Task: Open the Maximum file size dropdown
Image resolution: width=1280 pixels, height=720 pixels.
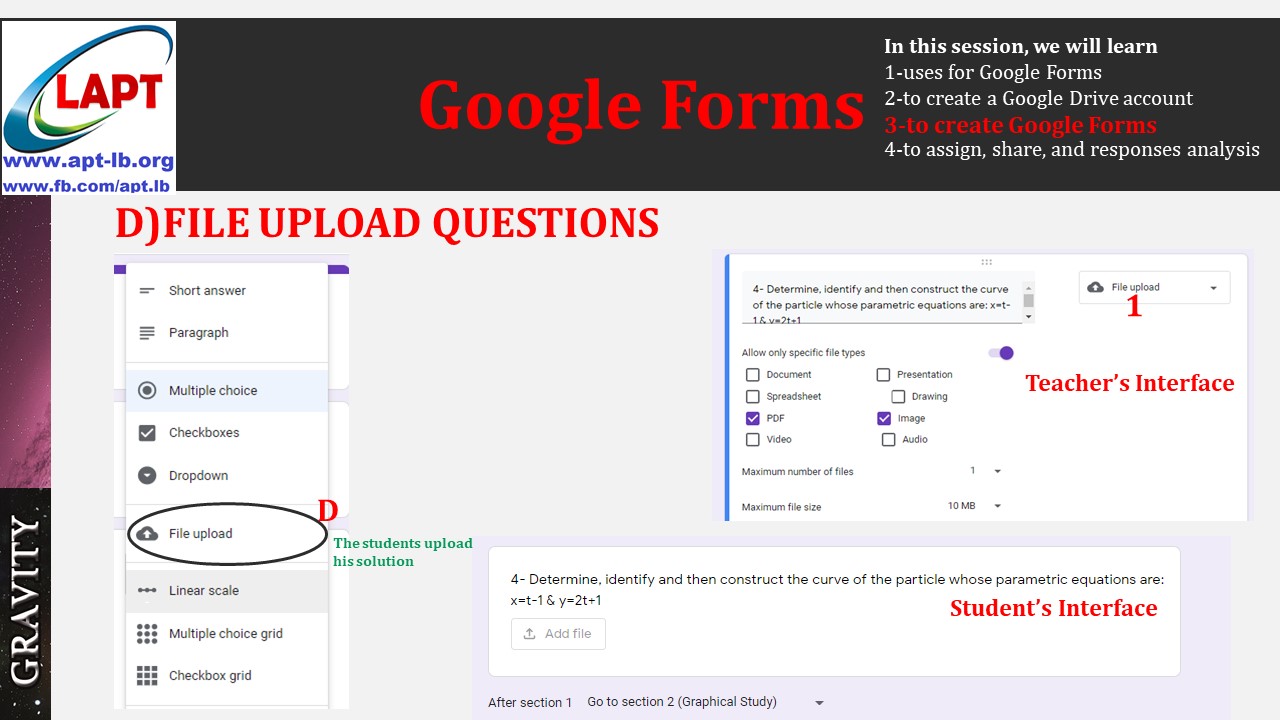Action: [x=997, y=506]
